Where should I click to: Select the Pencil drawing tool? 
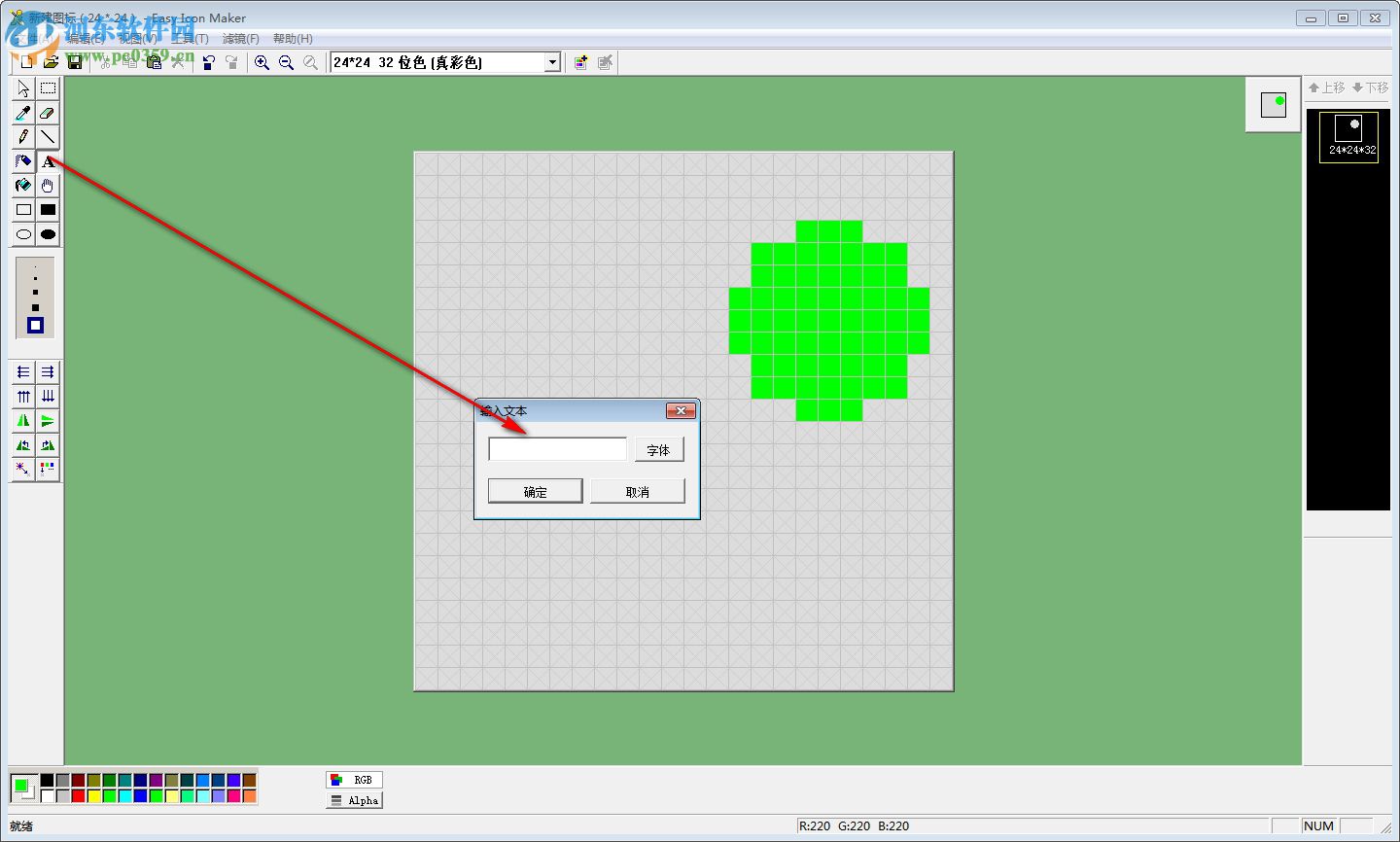pos(22,137)
